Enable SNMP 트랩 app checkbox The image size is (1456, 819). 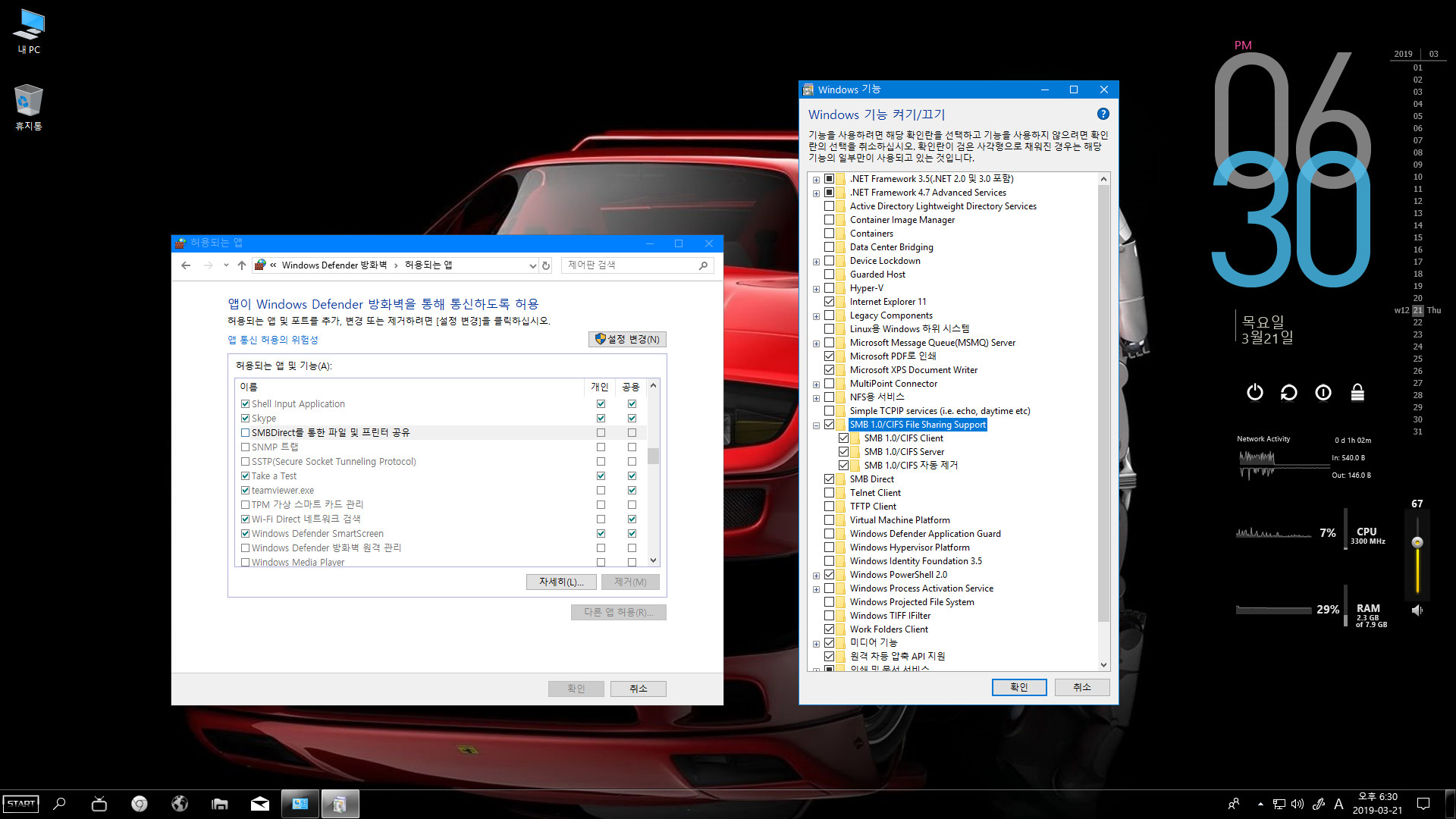[245, 447]
